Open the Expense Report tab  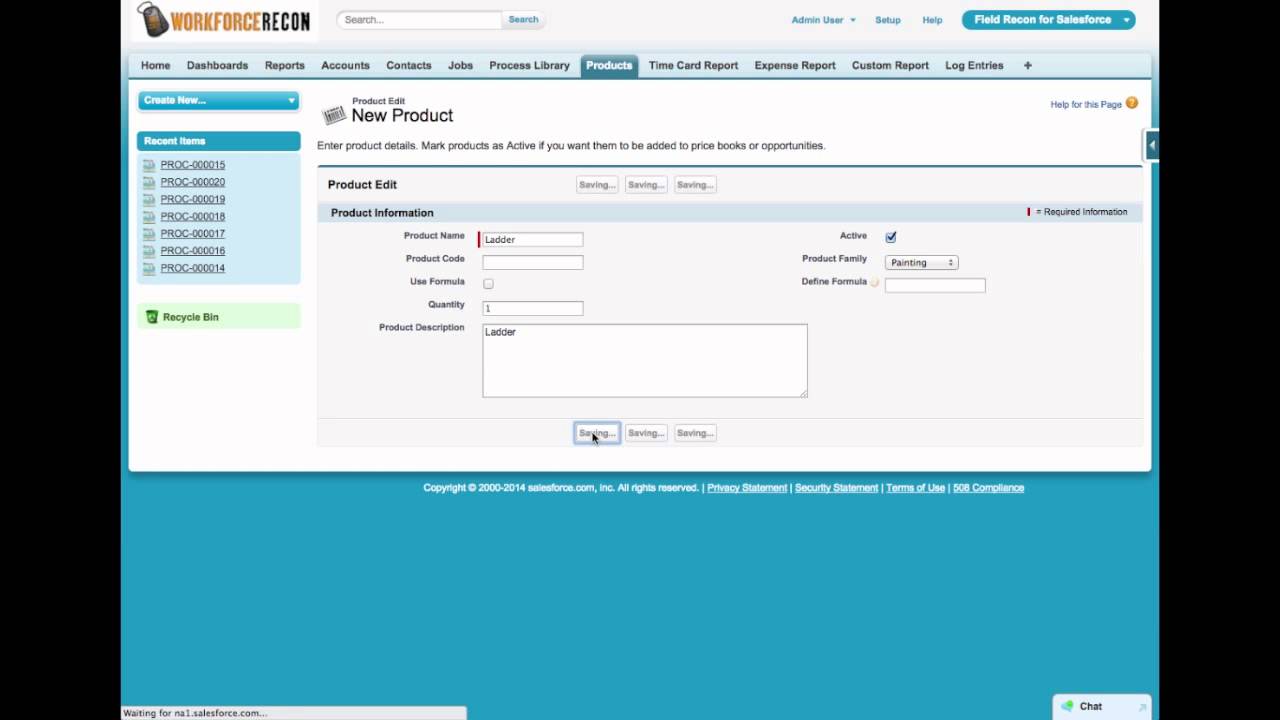coord(795,65)
